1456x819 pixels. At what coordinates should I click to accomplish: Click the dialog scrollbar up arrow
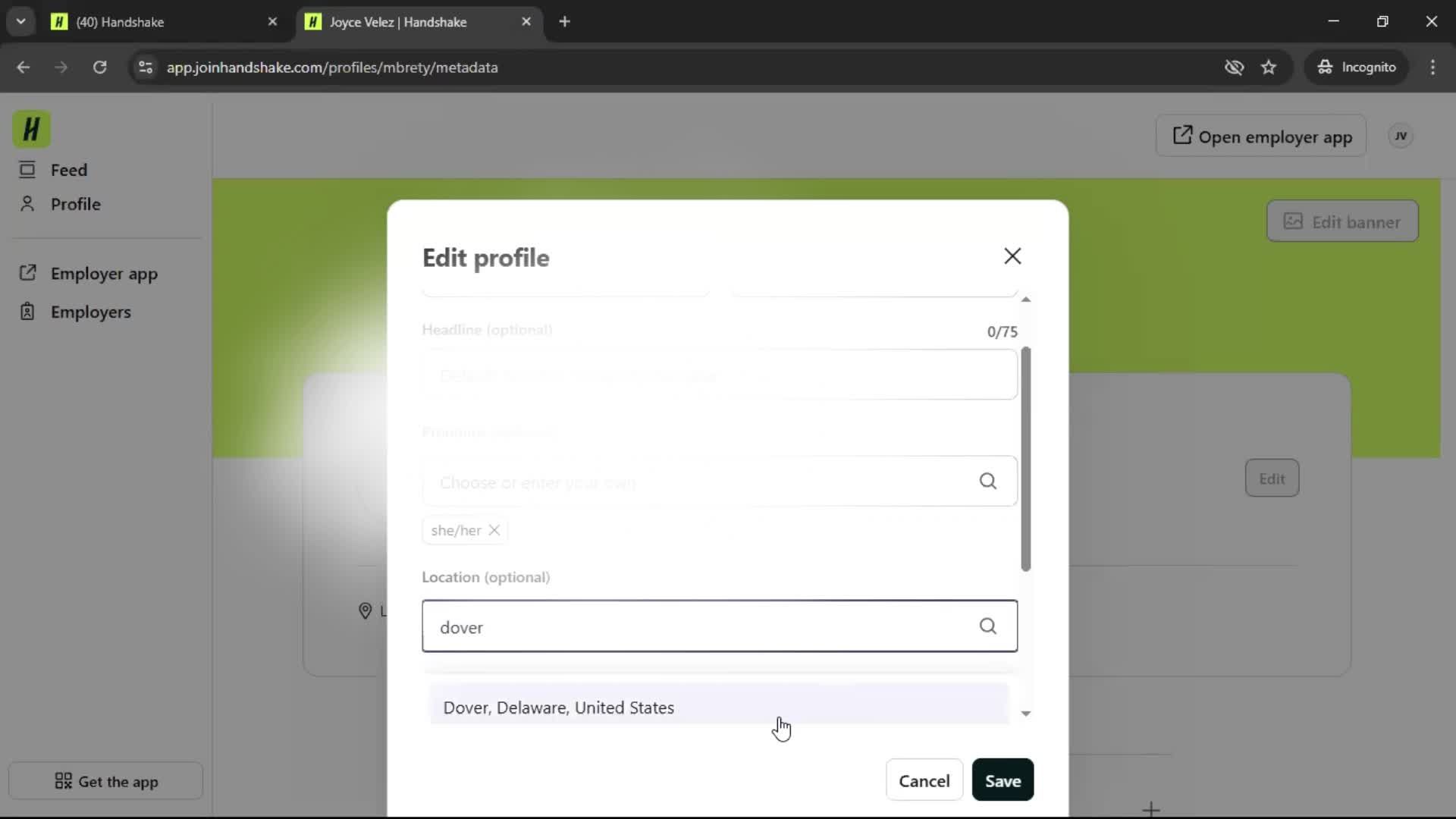(1025, 300)
